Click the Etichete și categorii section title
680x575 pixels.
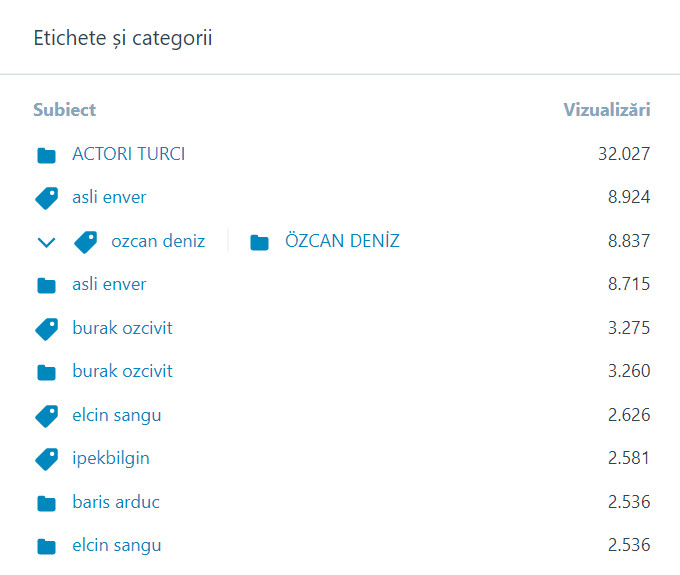click(x=122, y=38)
